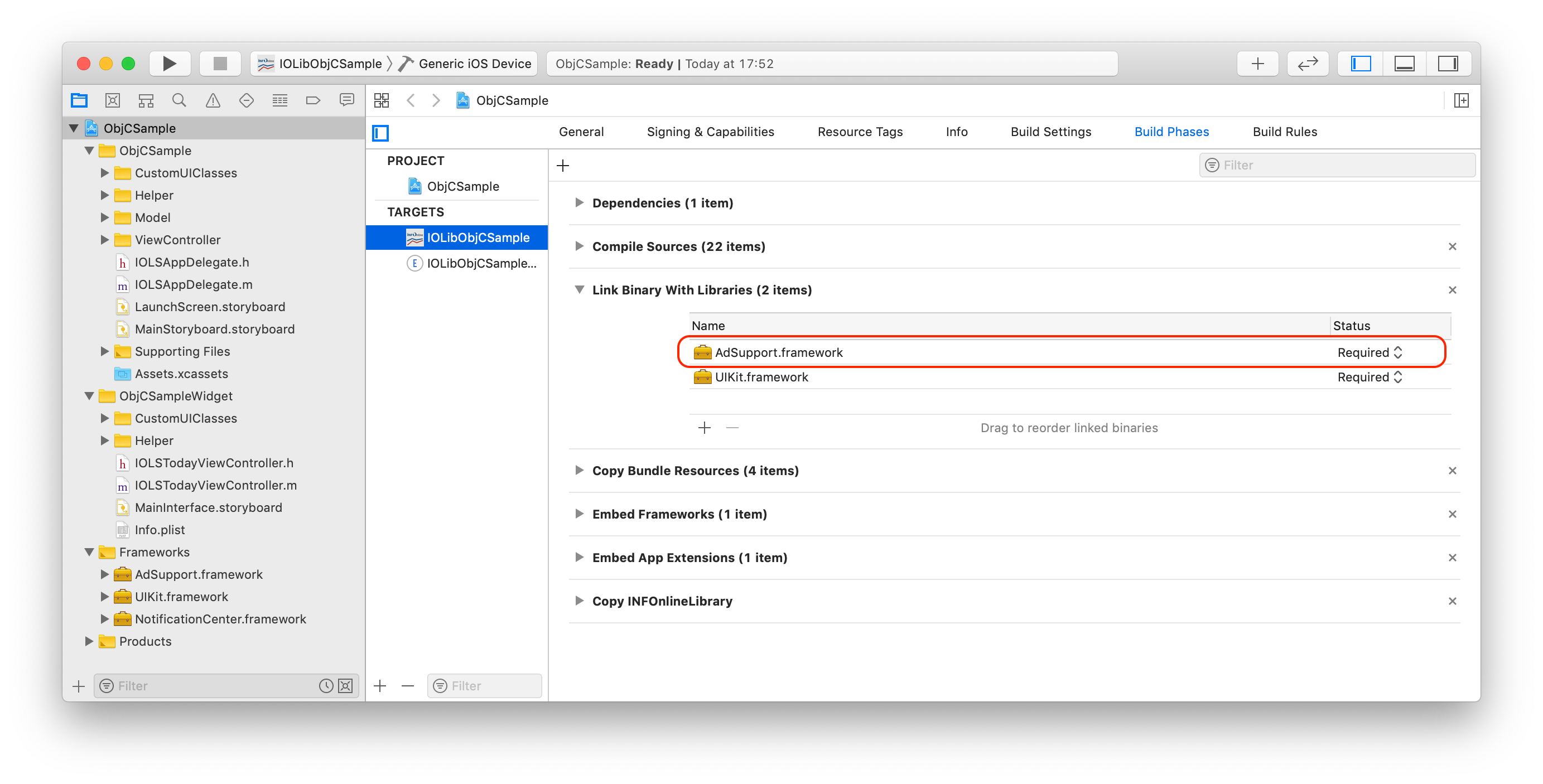Remove the selected target
The image size is (1543, 784).
pyautogui.click(x=408, y=686)
